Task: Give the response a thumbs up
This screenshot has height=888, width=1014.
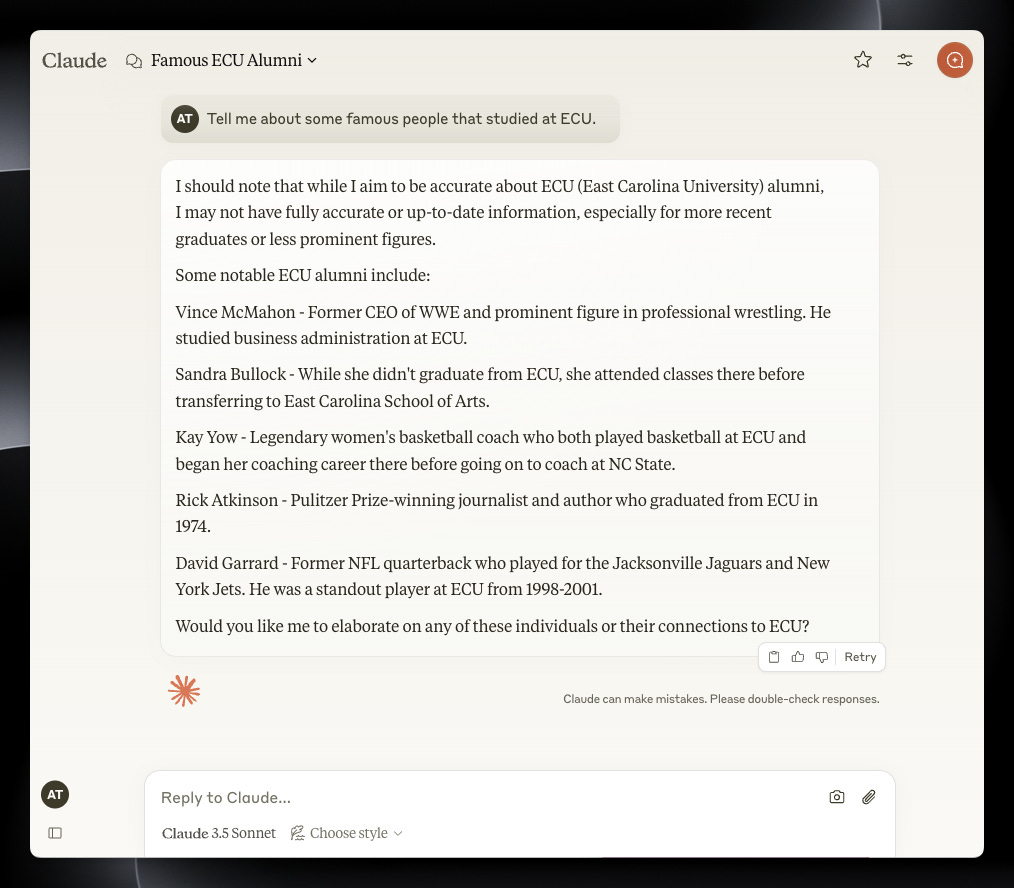Action: tap(797, 657)
